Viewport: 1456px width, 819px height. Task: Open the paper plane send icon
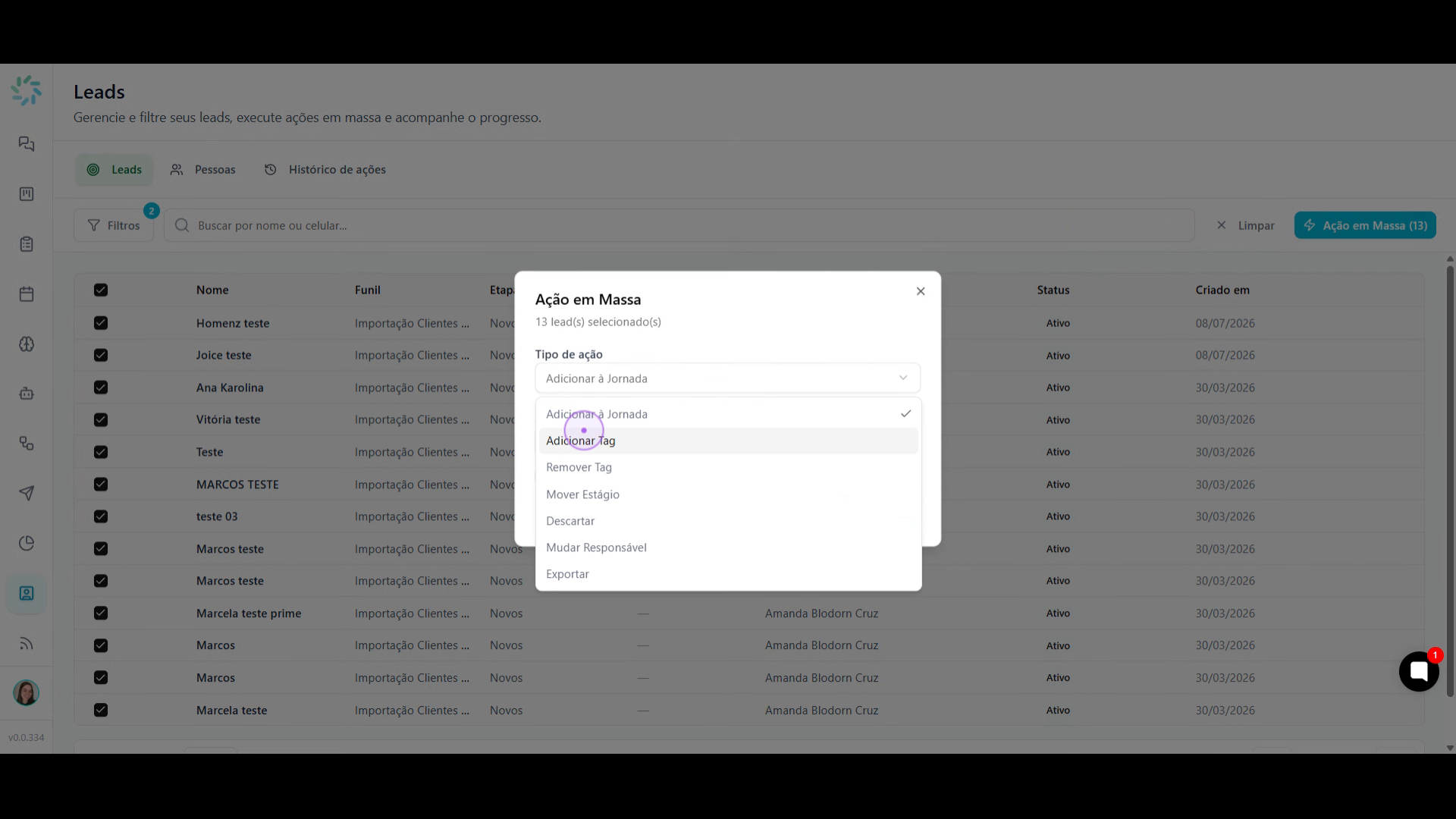[x=27, y=494]
